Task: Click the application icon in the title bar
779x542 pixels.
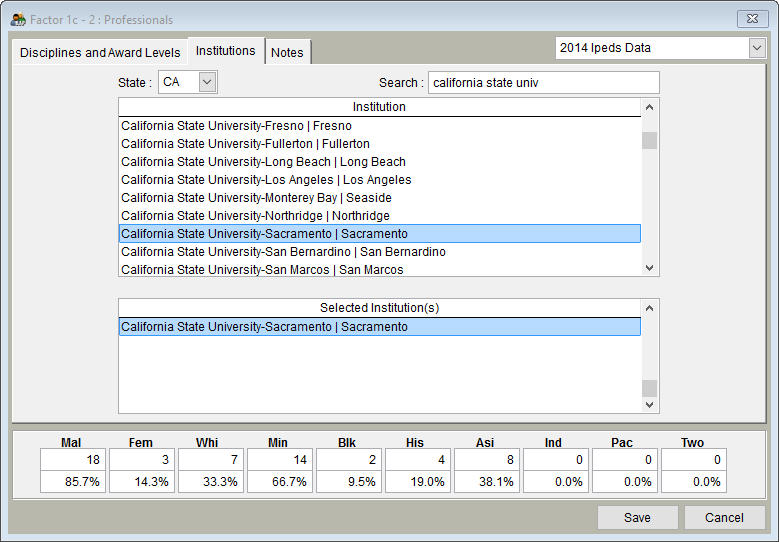Action: click(18, 19)
